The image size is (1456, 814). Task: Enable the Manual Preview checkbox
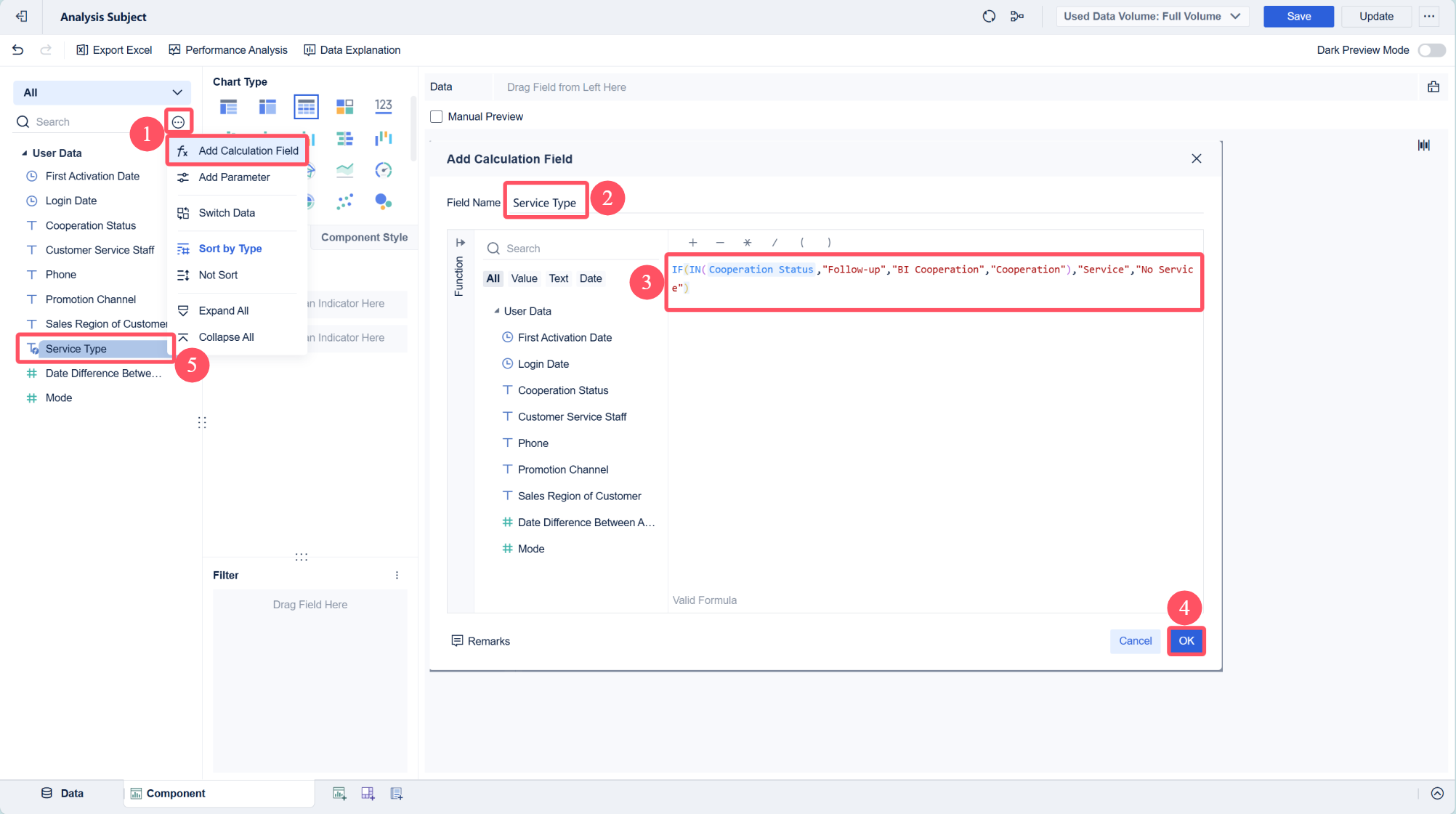(x=436, y=116)
